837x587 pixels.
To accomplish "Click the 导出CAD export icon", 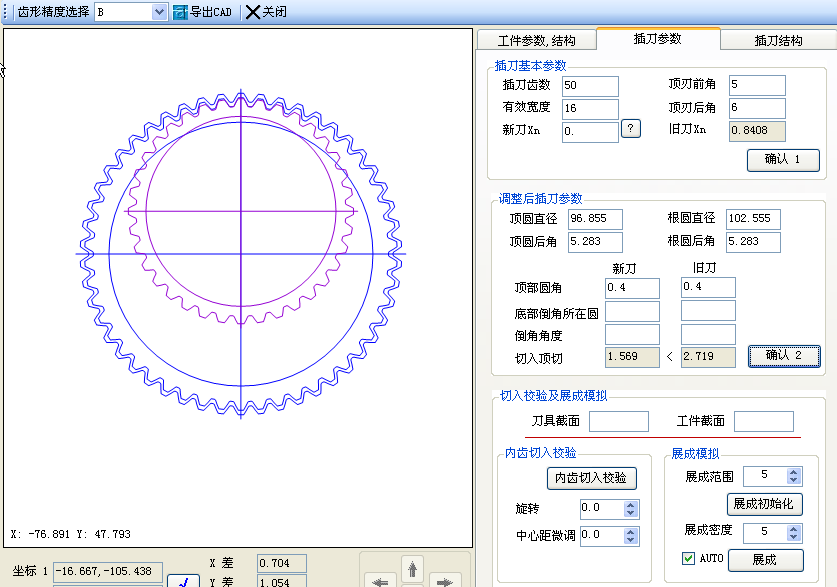I will pos(180,12).
